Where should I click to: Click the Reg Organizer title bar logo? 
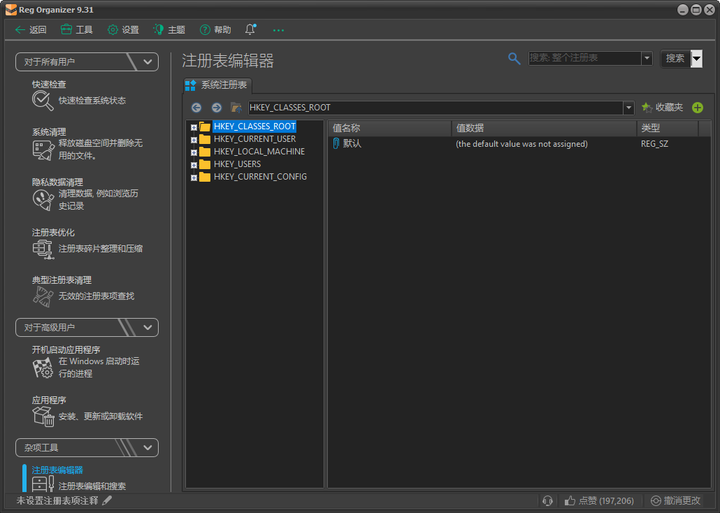(x=11, y=10)
